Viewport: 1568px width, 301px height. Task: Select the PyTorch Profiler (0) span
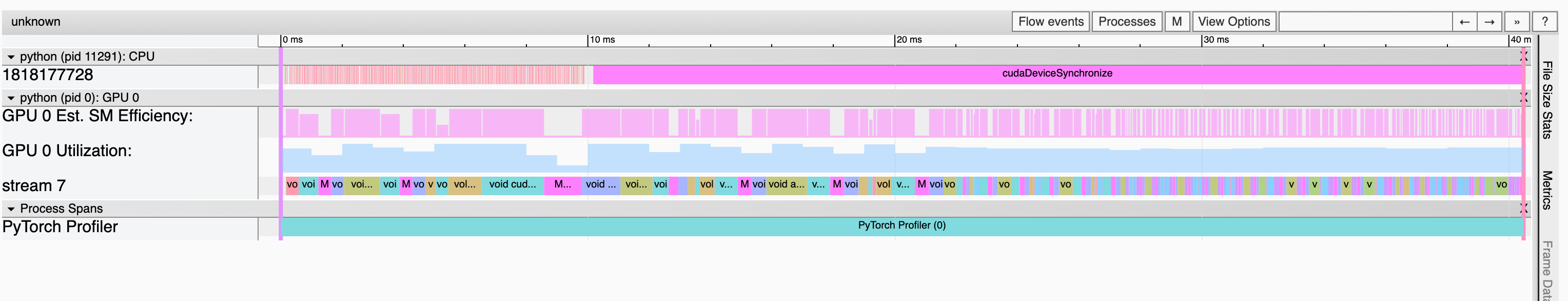[x=901, y=227]
